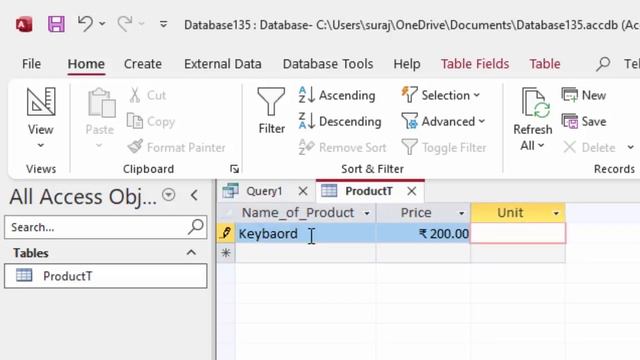Open the navigation pane options menu
The image size is (640, 360).
point(169,195)
